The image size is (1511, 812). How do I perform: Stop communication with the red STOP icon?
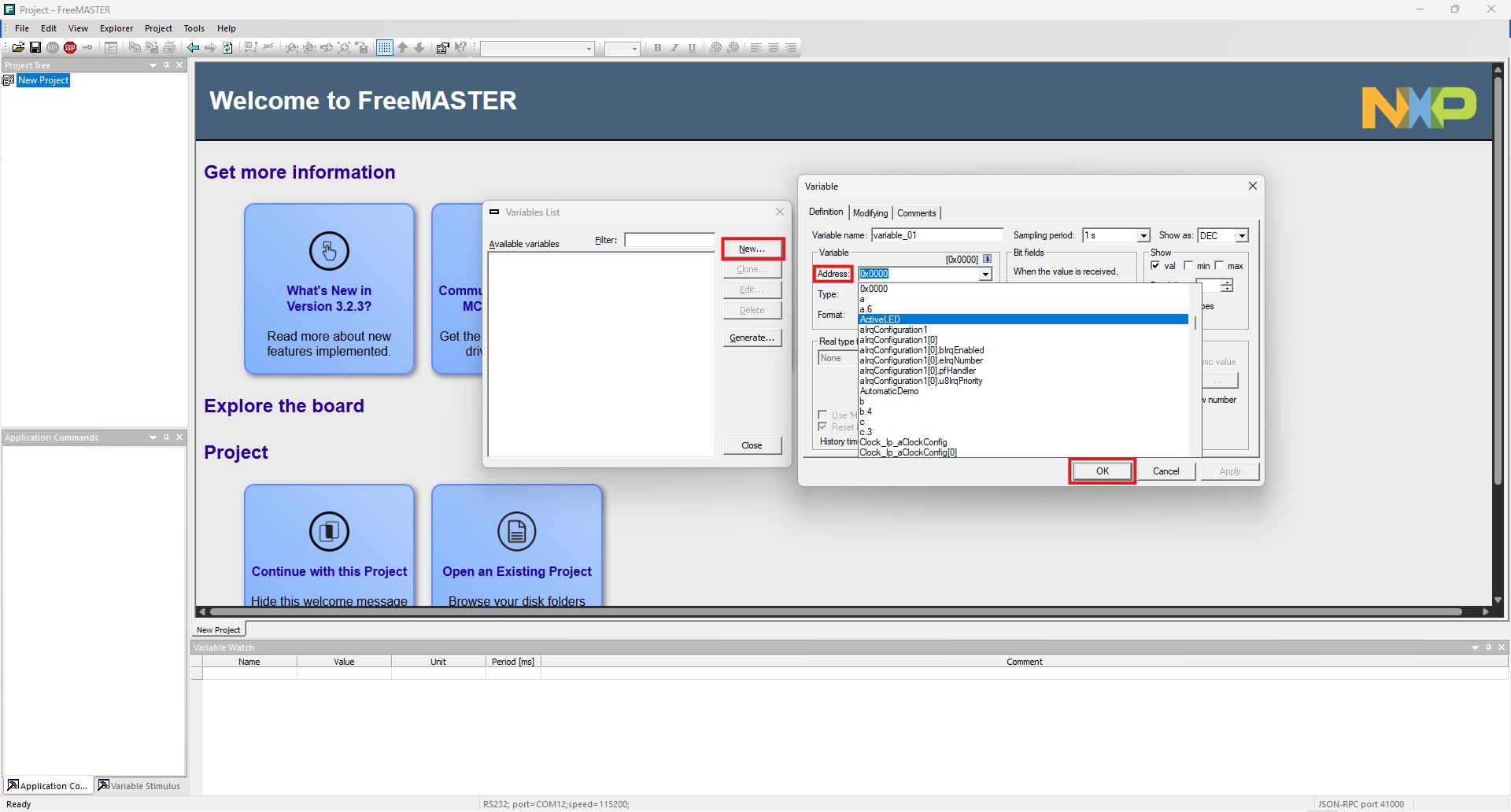tap(70, 48)
